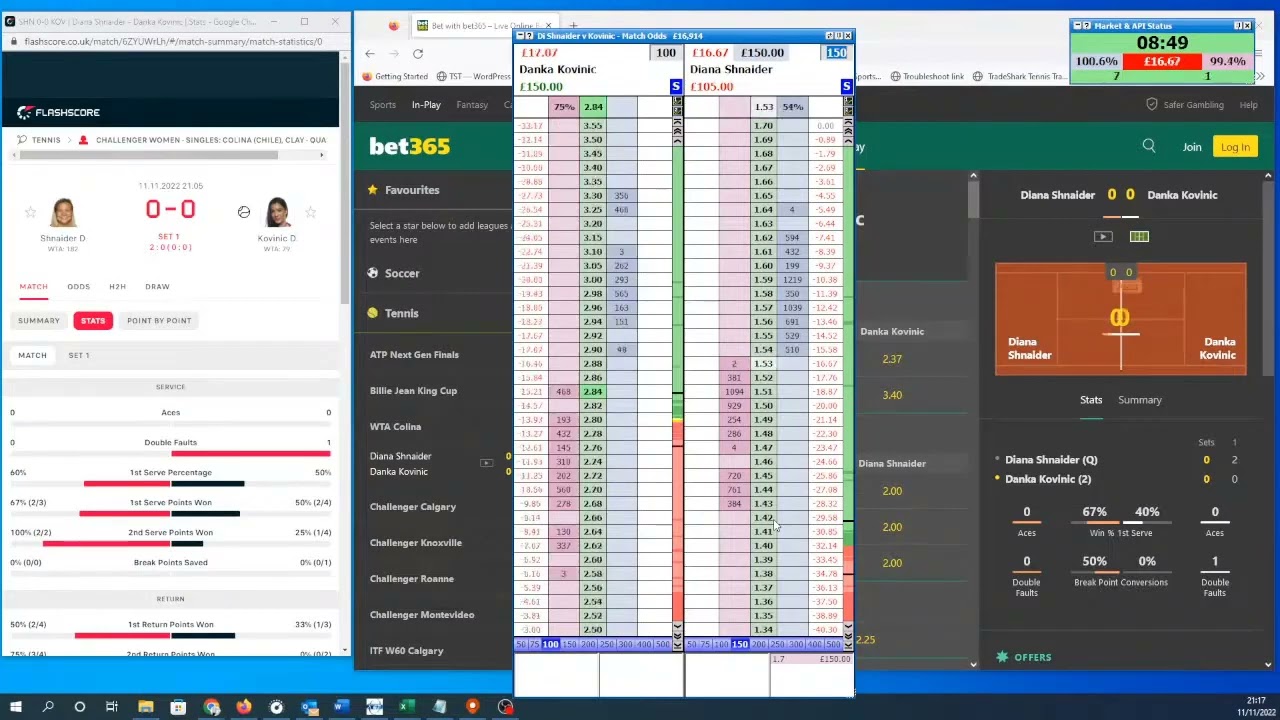Select 250 stake on Shnaider ladder
This screenshot has height=720, width=1280.
[x=778, y=645]
